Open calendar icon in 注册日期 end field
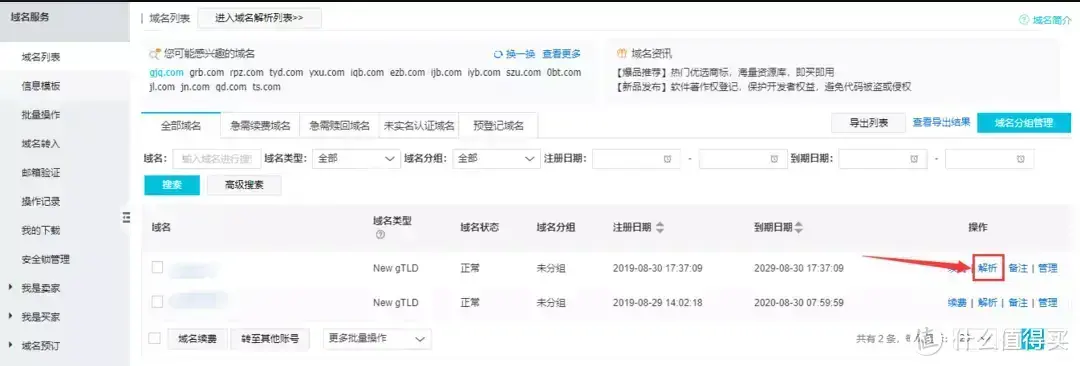The image size is (1080, 366). [774, 159]
